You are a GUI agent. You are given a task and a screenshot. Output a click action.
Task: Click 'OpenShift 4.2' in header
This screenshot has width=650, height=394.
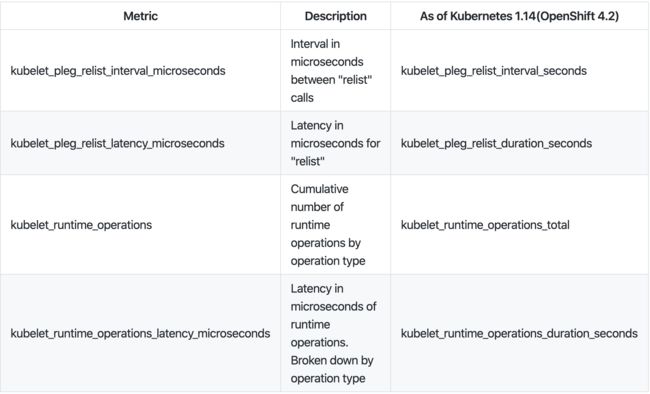coord(578,16)
